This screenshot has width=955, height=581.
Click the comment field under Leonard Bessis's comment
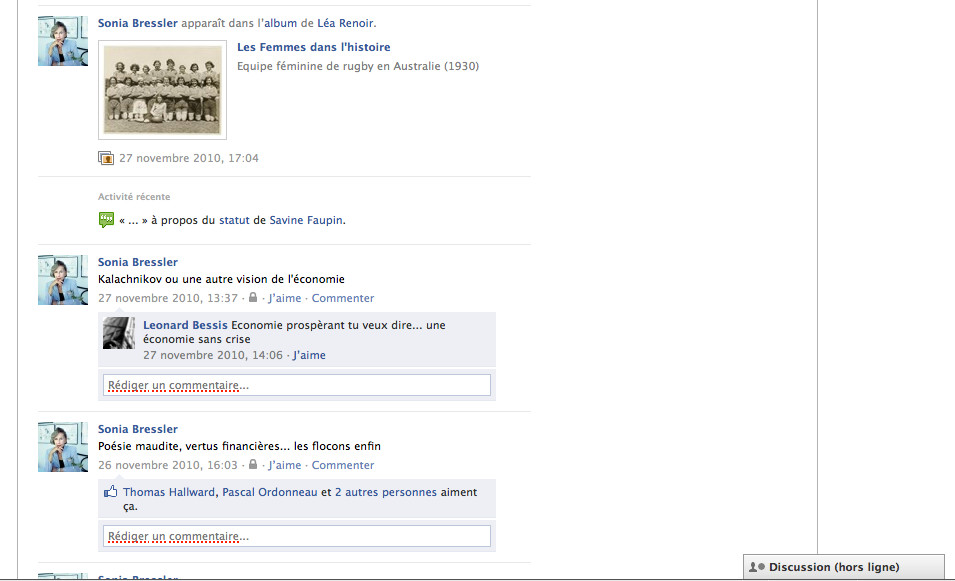[297, 385]
